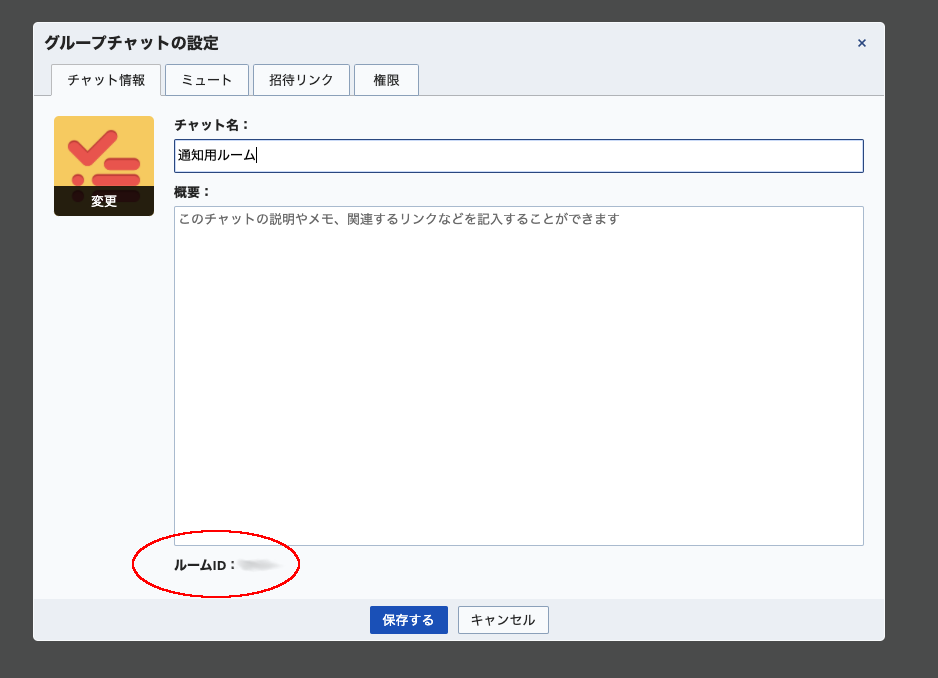Open the 招待リンク tab
This screenshot has height=678, width=938.
[x=301, y=80]
